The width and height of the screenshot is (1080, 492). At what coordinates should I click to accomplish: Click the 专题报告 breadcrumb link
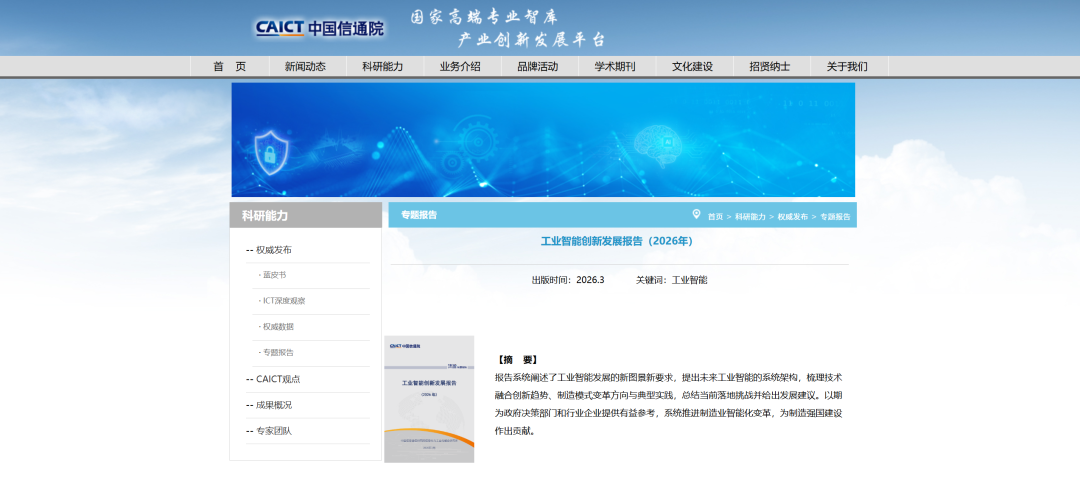835,216
